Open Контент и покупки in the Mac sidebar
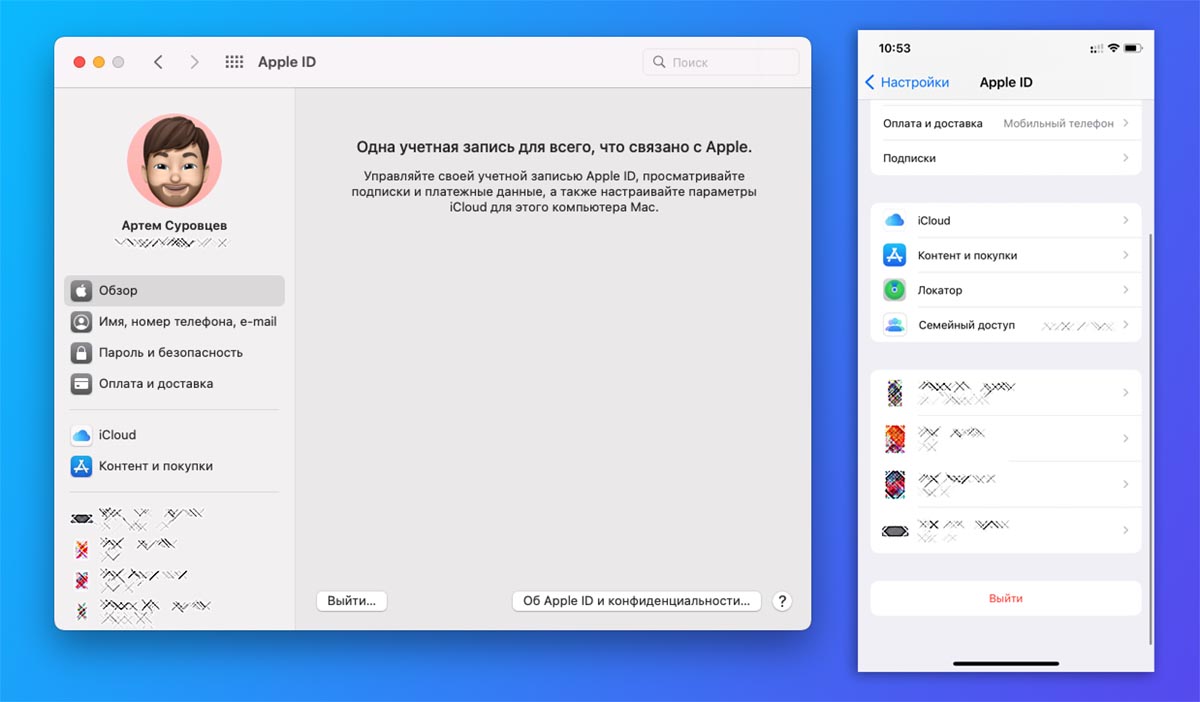Screen dimensions: 1200x702 [x=174, y=467]
